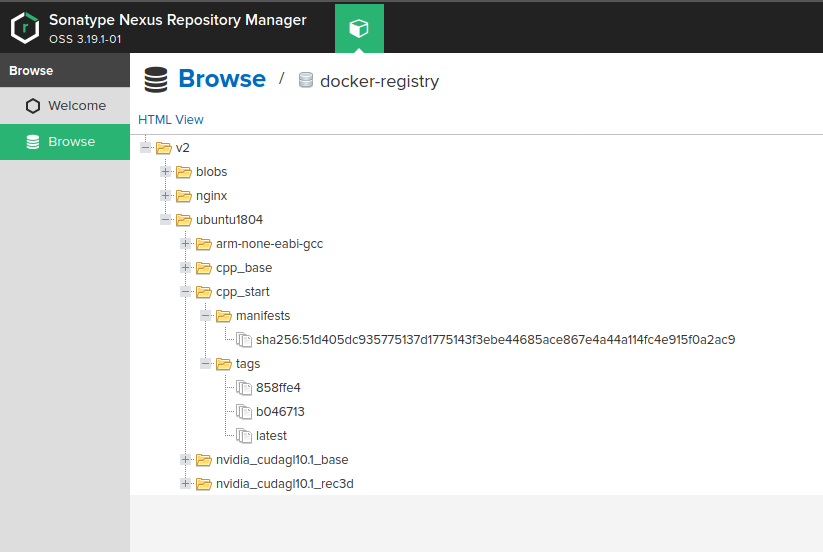This screenshot has width=823, height=552.
Task: Click the Welcome hexagon icon in sidebar
Action: 33,106
